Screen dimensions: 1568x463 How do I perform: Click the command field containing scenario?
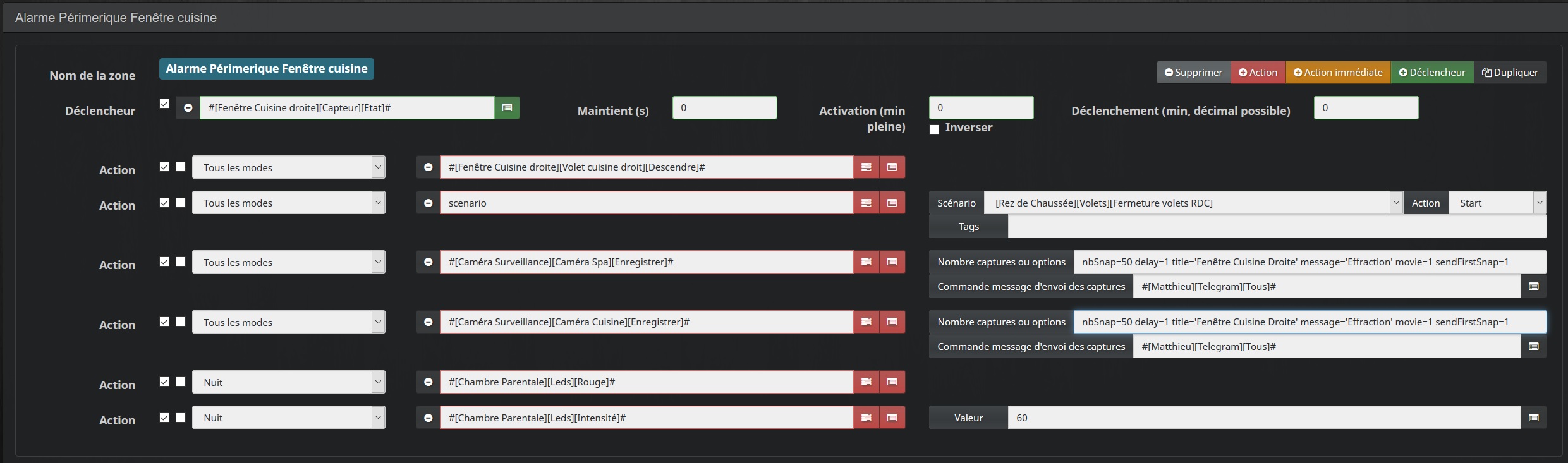tap(647, 203)
